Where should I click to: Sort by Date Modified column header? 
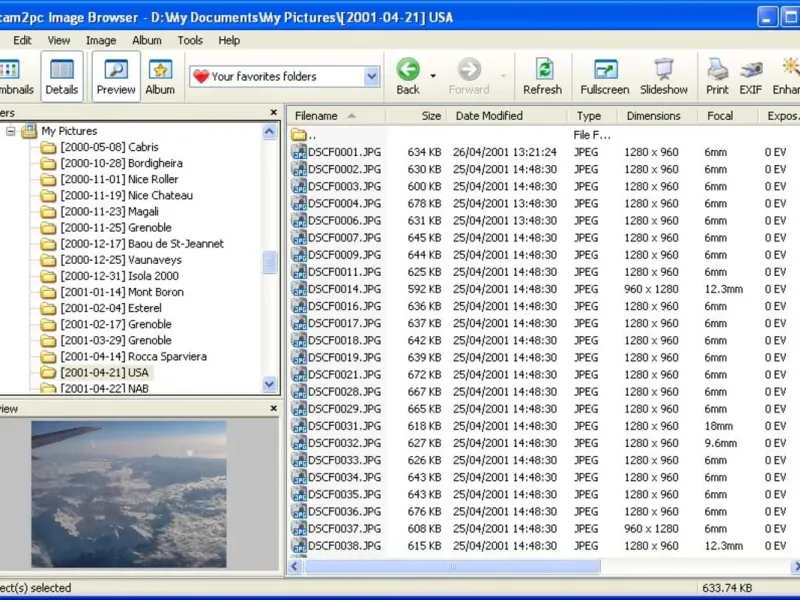[489, 116]
